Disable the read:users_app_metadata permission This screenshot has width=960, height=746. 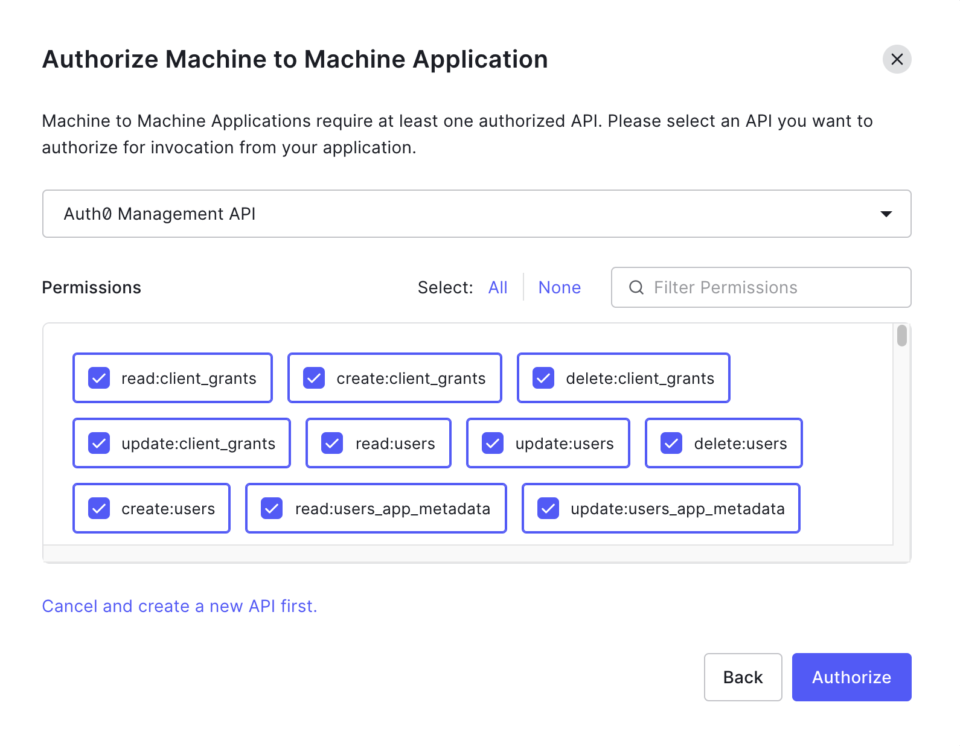[271, 508]
